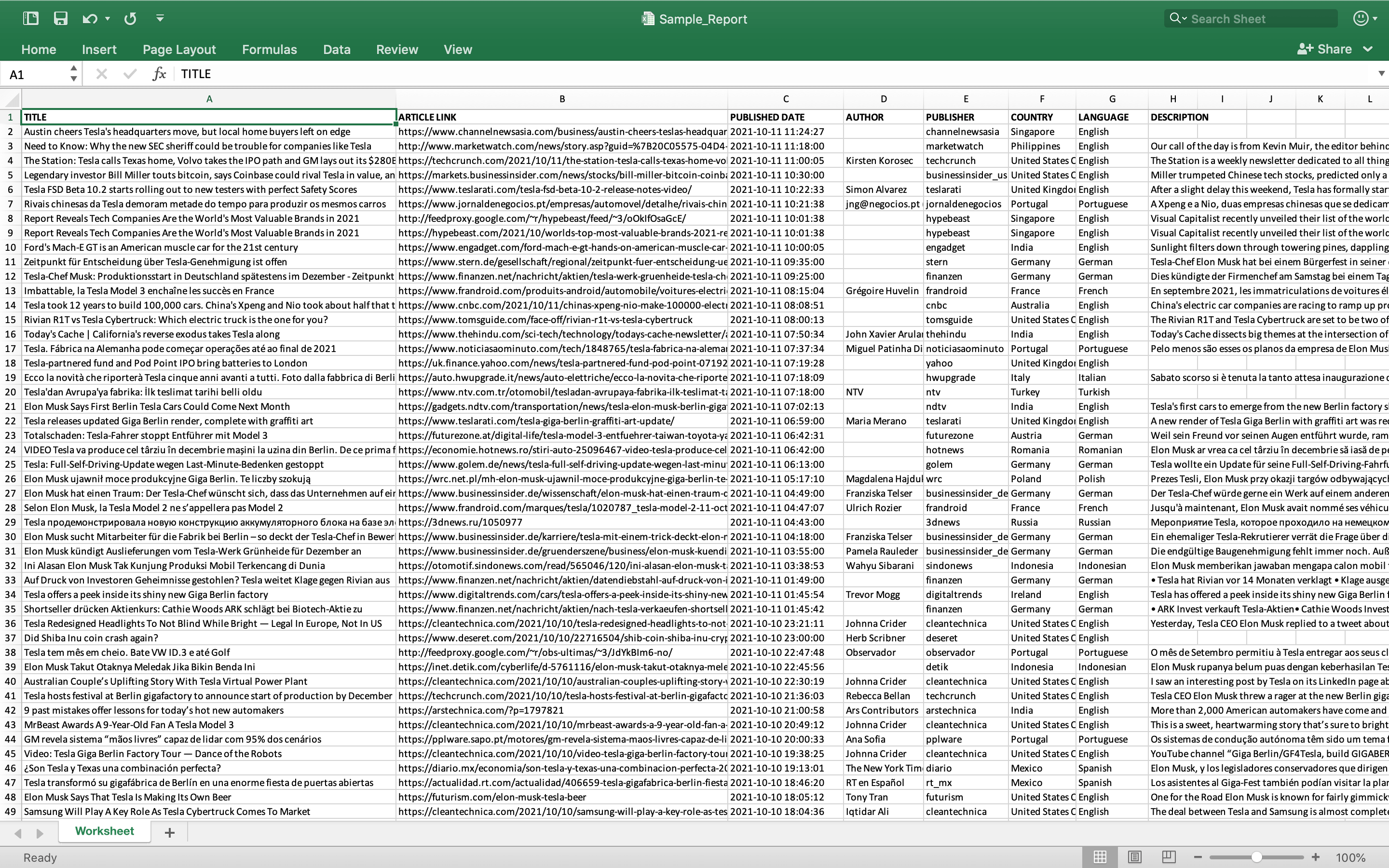Open the Page Layout ribbon tab

179,49
